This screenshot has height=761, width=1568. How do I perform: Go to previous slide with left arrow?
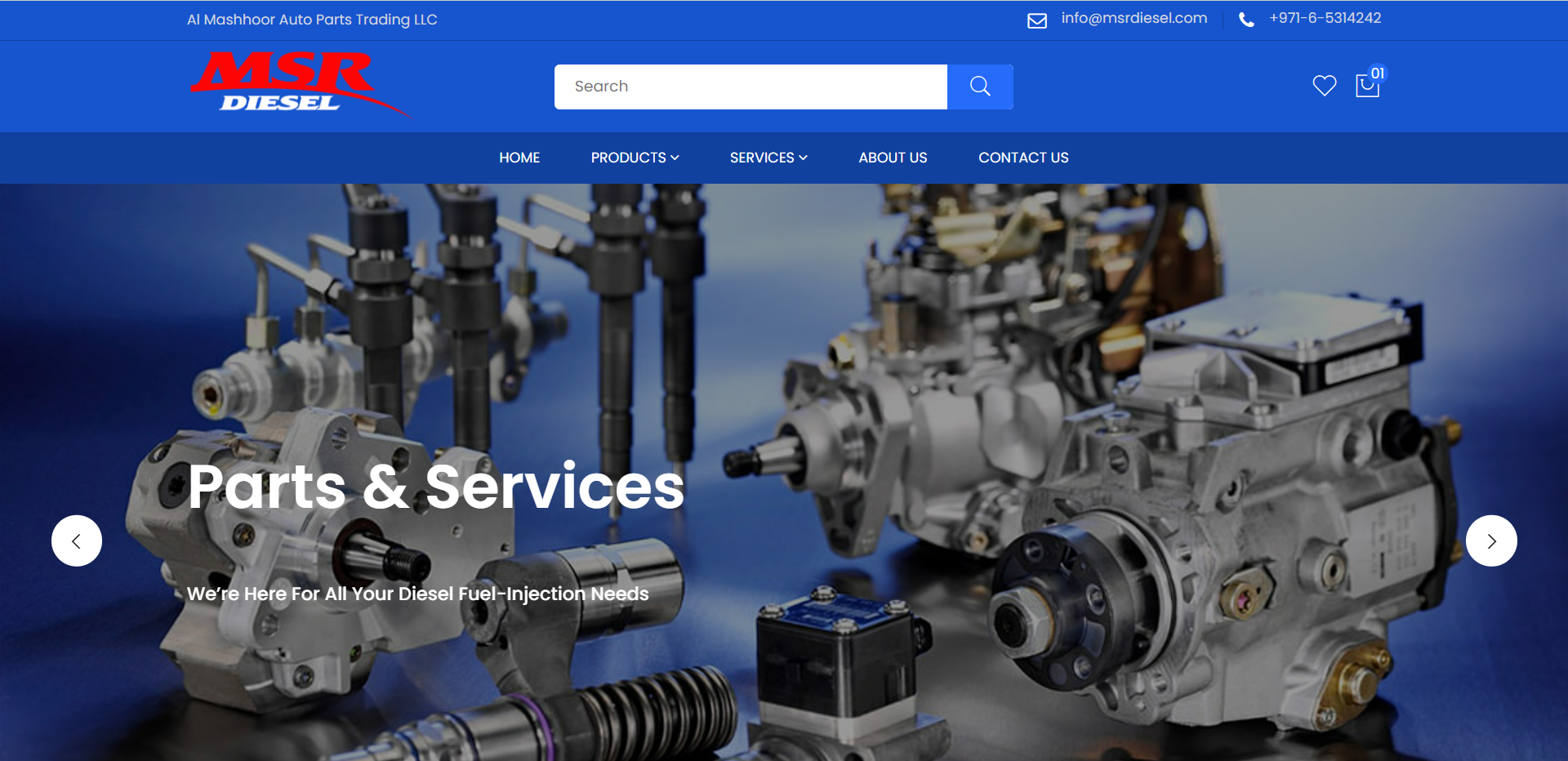click(x=77, y=541)
